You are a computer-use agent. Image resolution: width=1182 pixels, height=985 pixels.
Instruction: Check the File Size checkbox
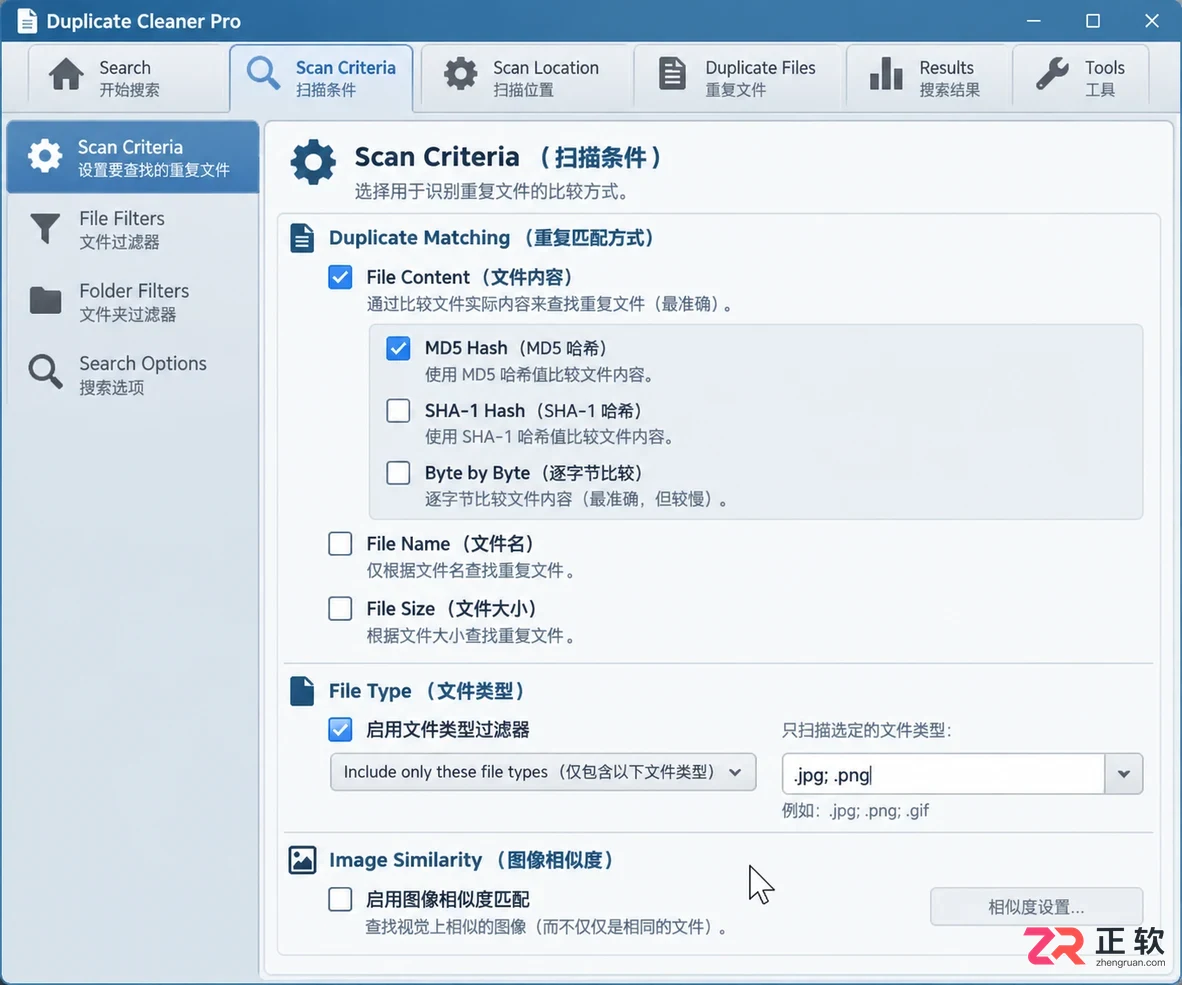(340, 608)
